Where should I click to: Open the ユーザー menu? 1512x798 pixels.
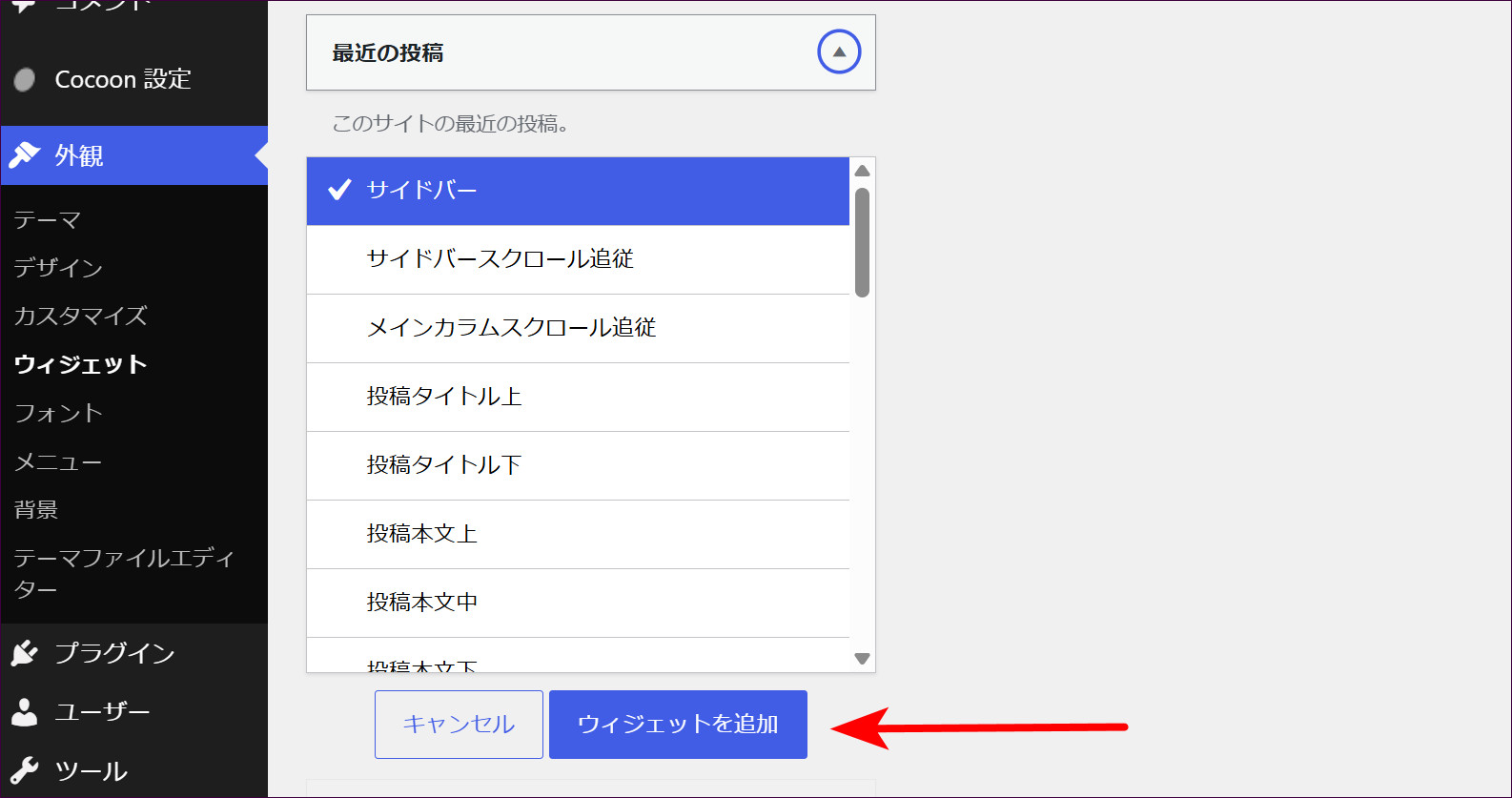pos(134,711)
